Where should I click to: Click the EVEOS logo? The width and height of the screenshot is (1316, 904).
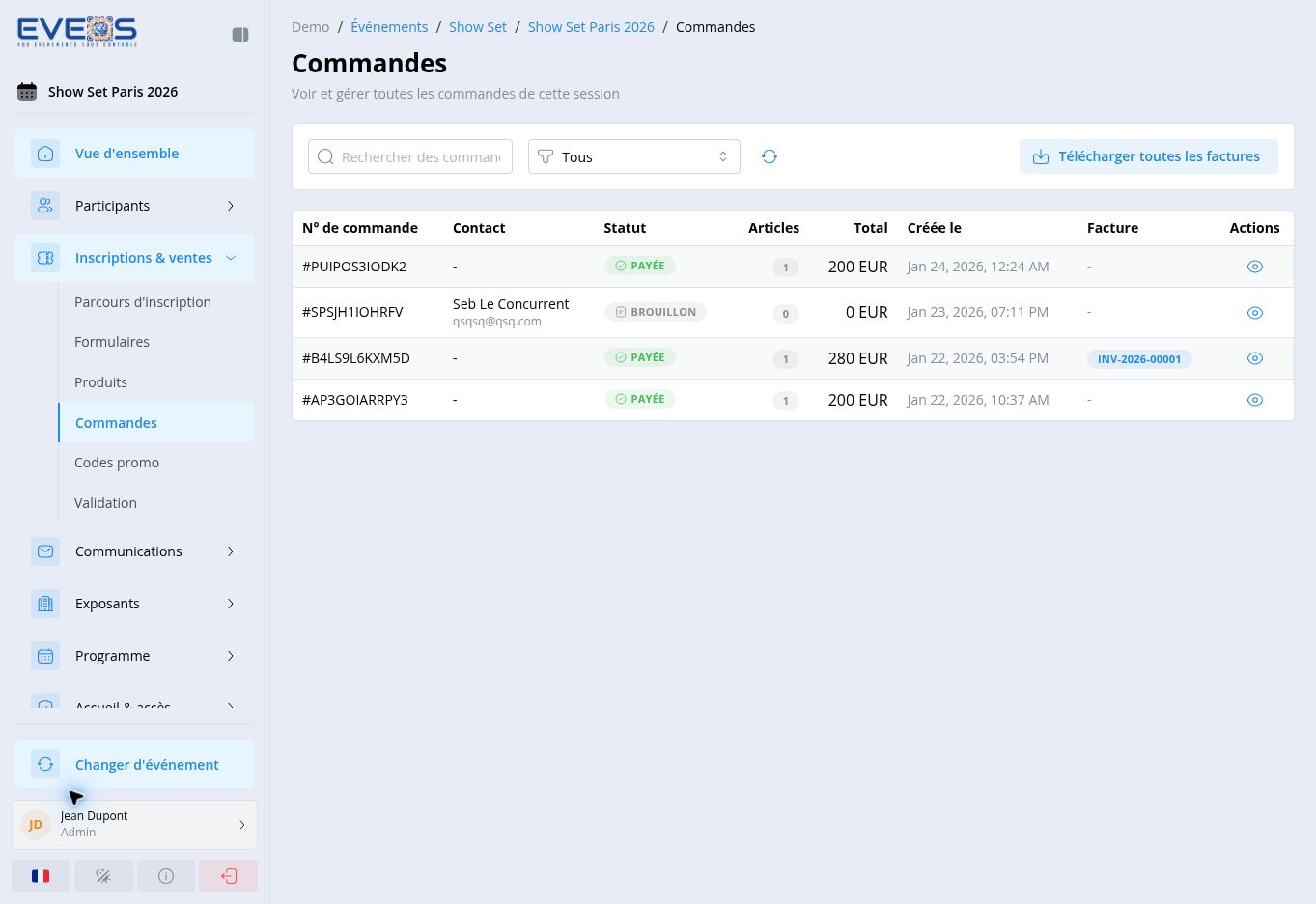pyautogui.click(x=77, y=32)
